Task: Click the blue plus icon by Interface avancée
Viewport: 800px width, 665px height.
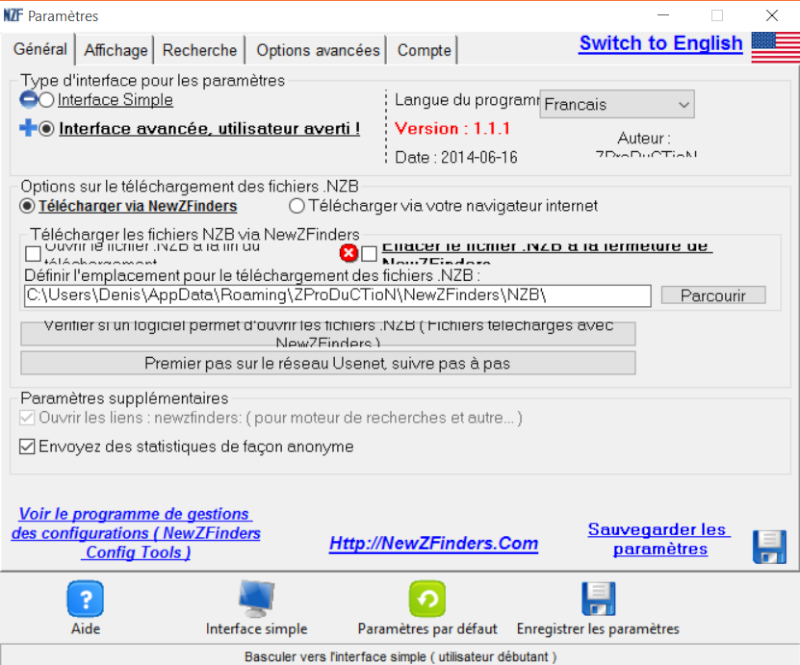Action: point(28,128)
